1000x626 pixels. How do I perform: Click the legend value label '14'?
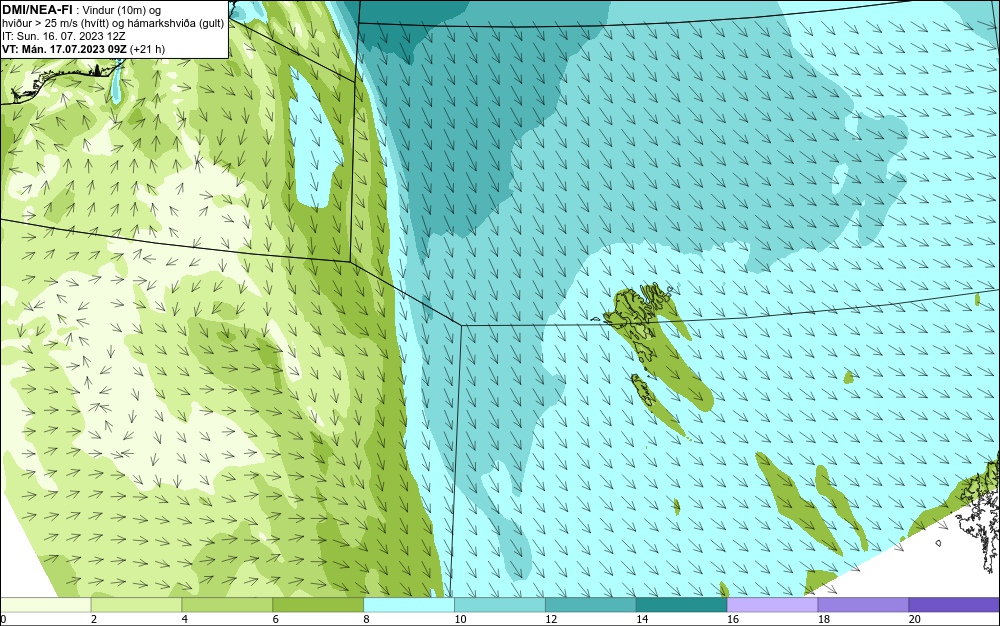642,619
